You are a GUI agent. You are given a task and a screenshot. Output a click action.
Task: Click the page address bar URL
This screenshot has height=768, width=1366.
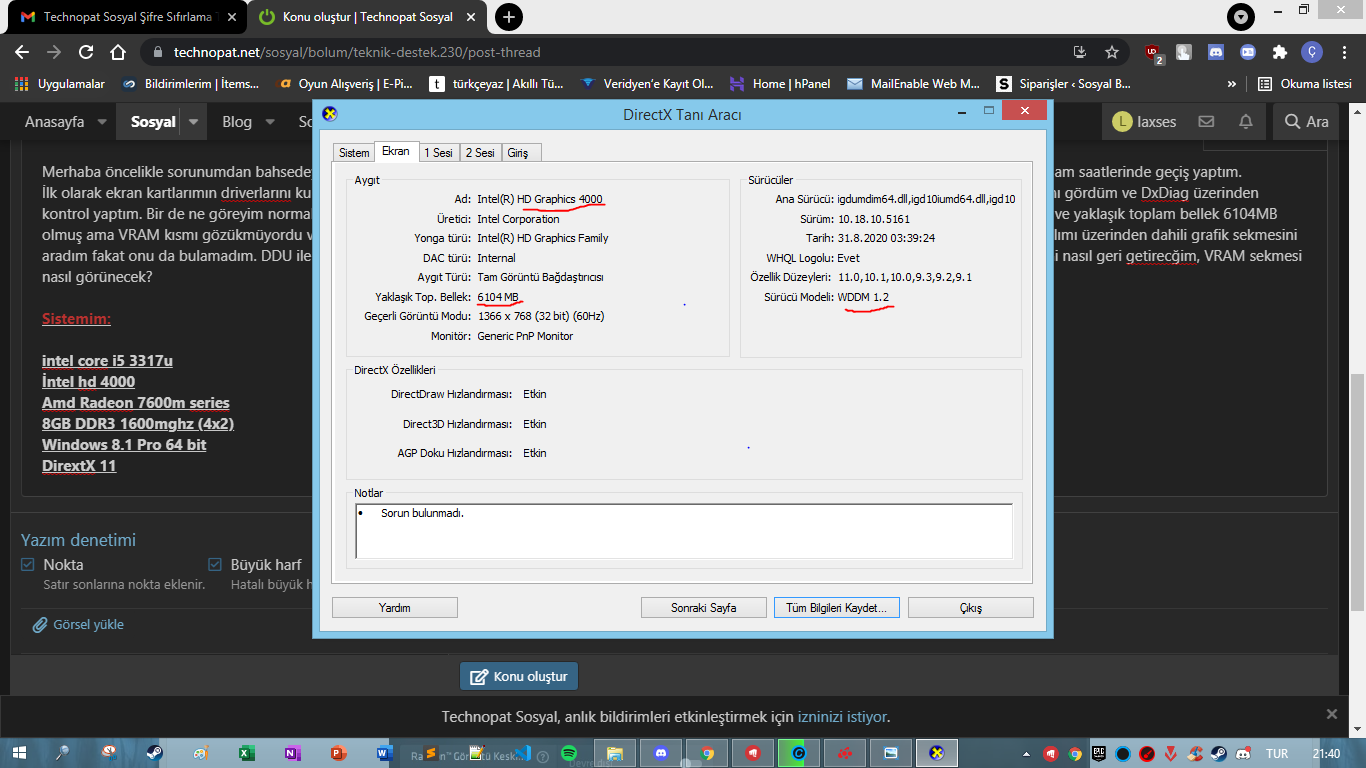click(x=357, y=52)
